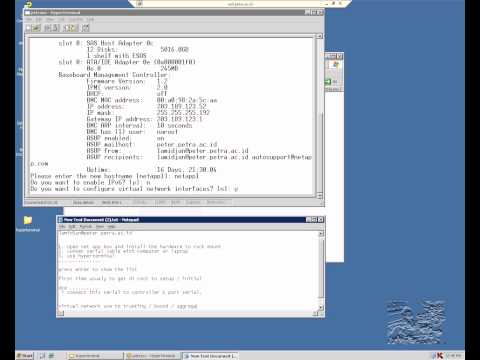Click the HyperTerminal vertical scrollbar up arrow
480x360 pixels.
click(319, 36)
